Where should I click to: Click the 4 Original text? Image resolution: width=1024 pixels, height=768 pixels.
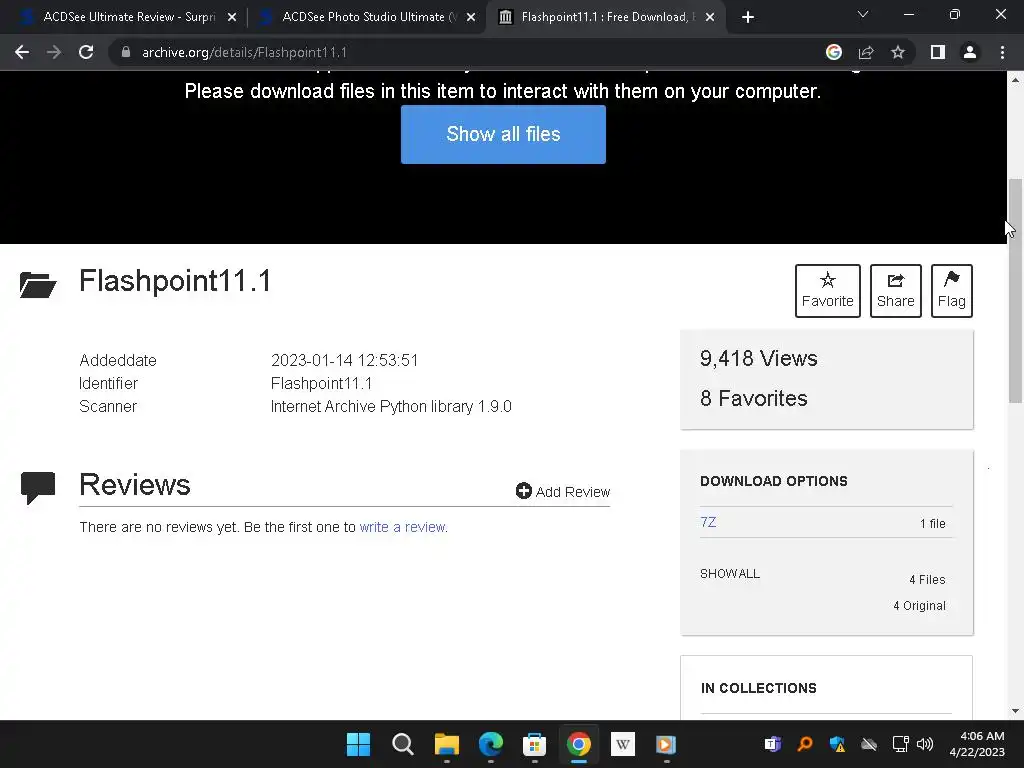tap(919, 606)
